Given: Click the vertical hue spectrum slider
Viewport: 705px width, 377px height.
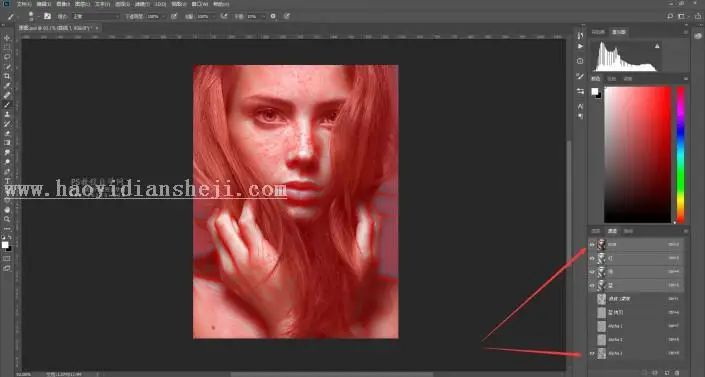Looking at the screenshot, I should point(681,155).
